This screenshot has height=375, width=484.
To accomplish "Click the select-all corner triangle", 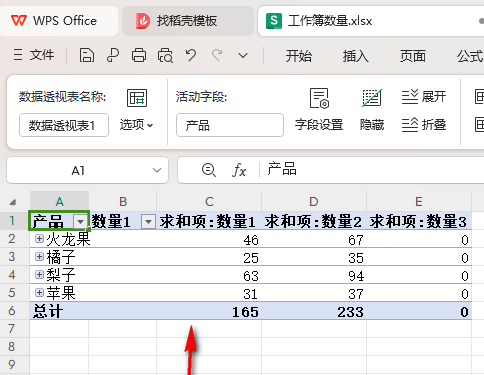I will 13,202.
